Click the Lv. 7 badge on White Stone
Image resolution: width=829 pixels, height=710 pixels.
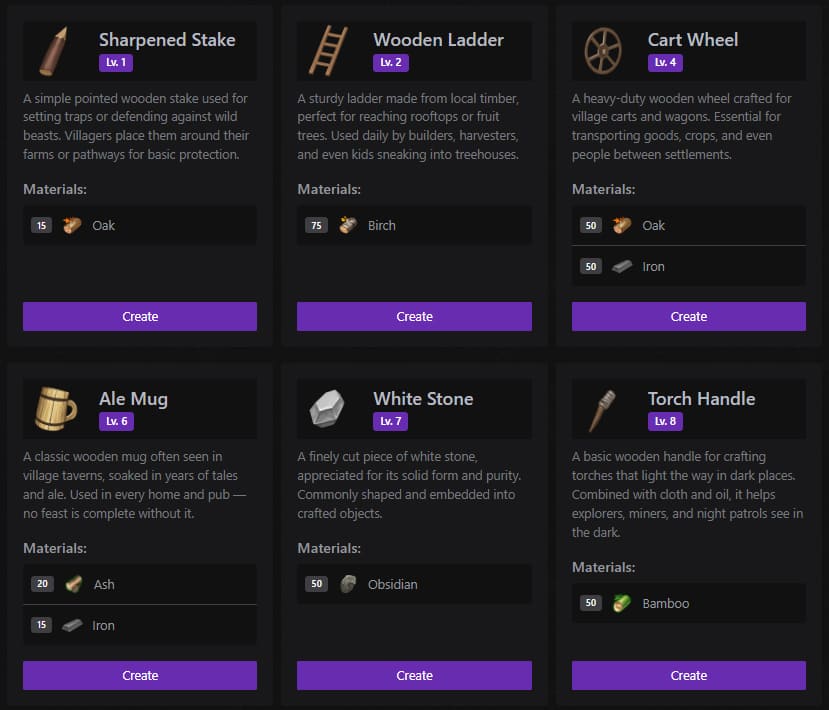point(390,421)
